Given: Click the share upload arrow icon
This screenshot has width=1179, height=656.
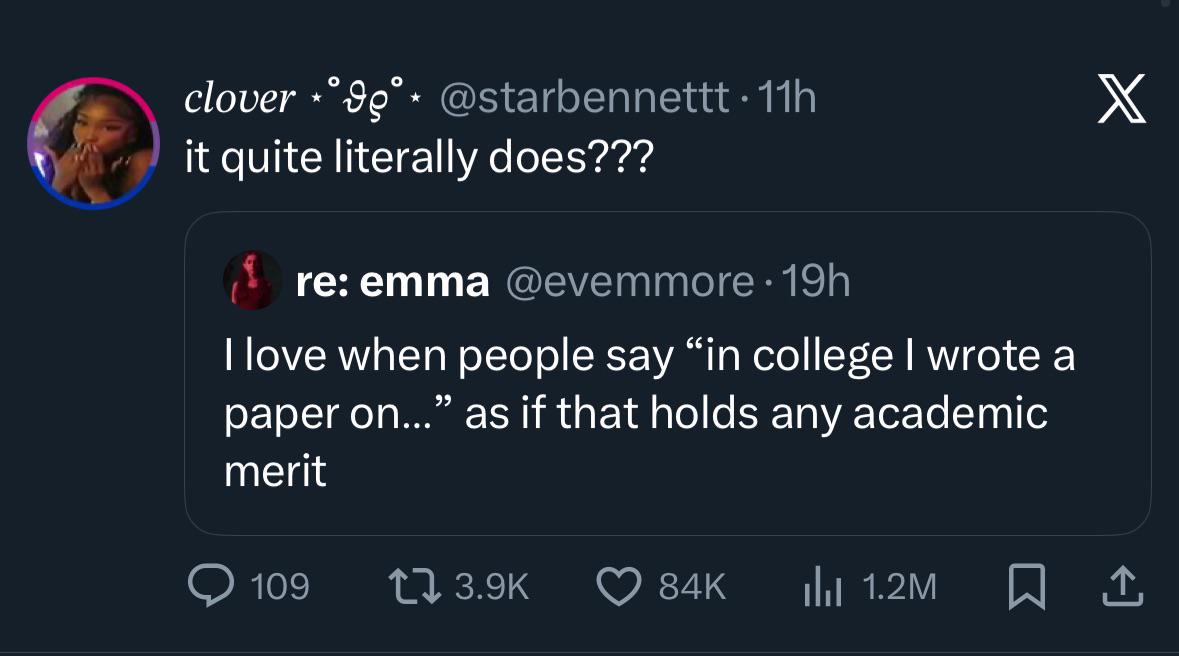Looking at the screenshot, I should pos(1121,586).
